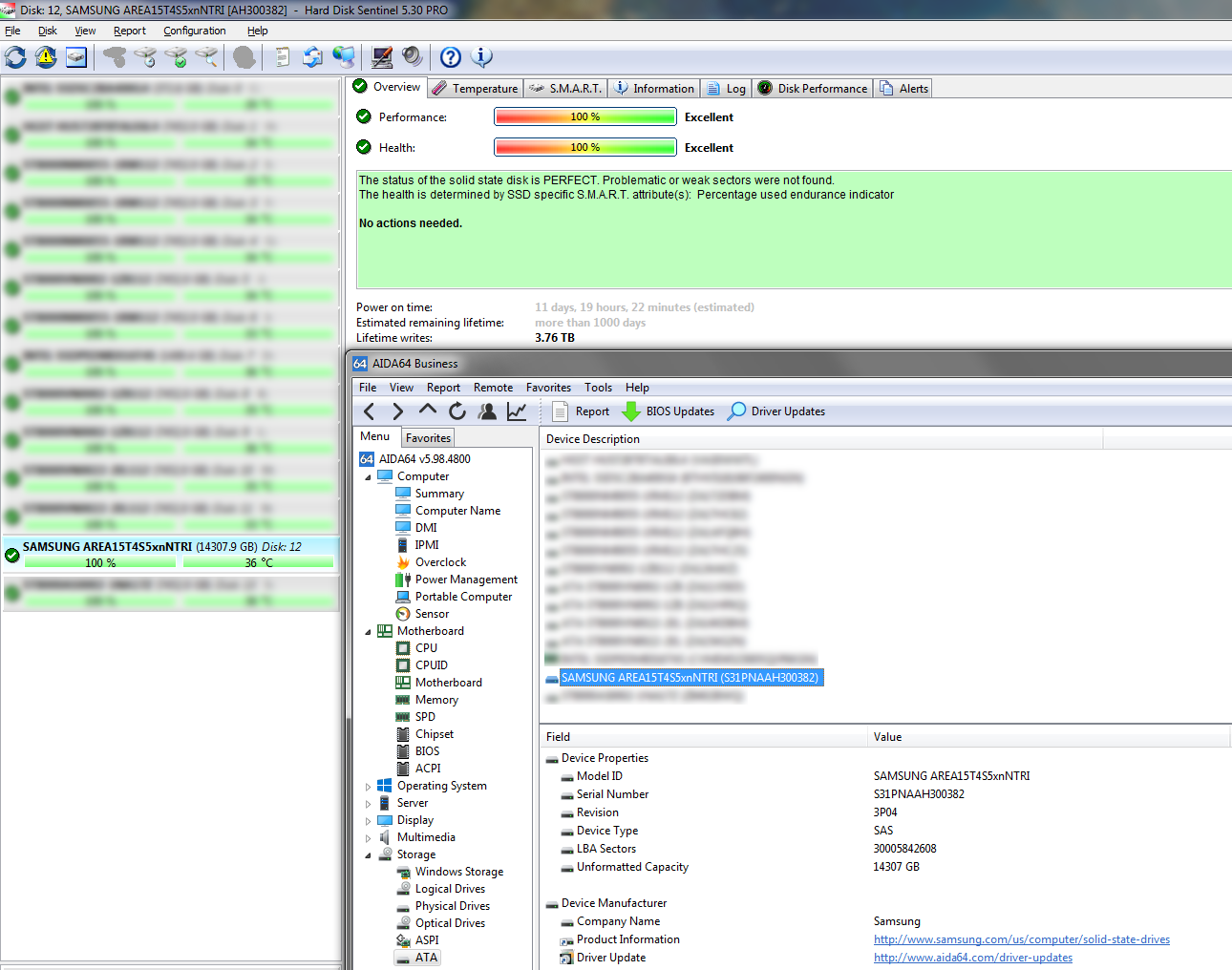Go back using AIDA64 left arrow

point(370,411)
